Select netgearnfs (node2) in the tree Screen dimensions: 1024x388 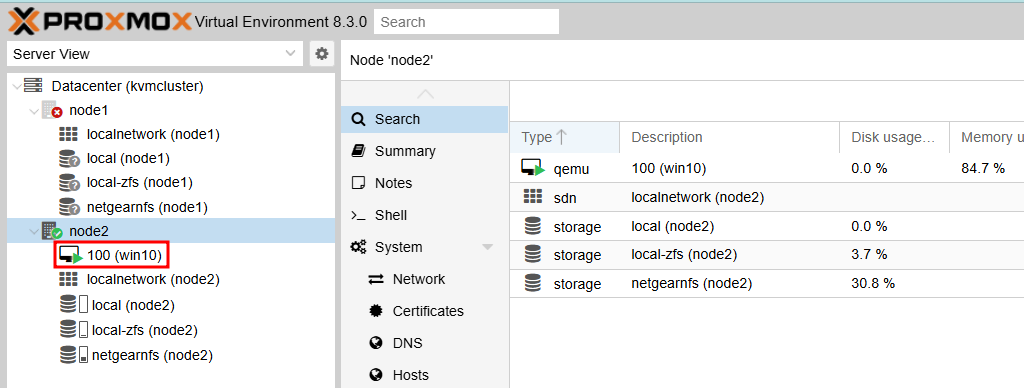point(152,355)
